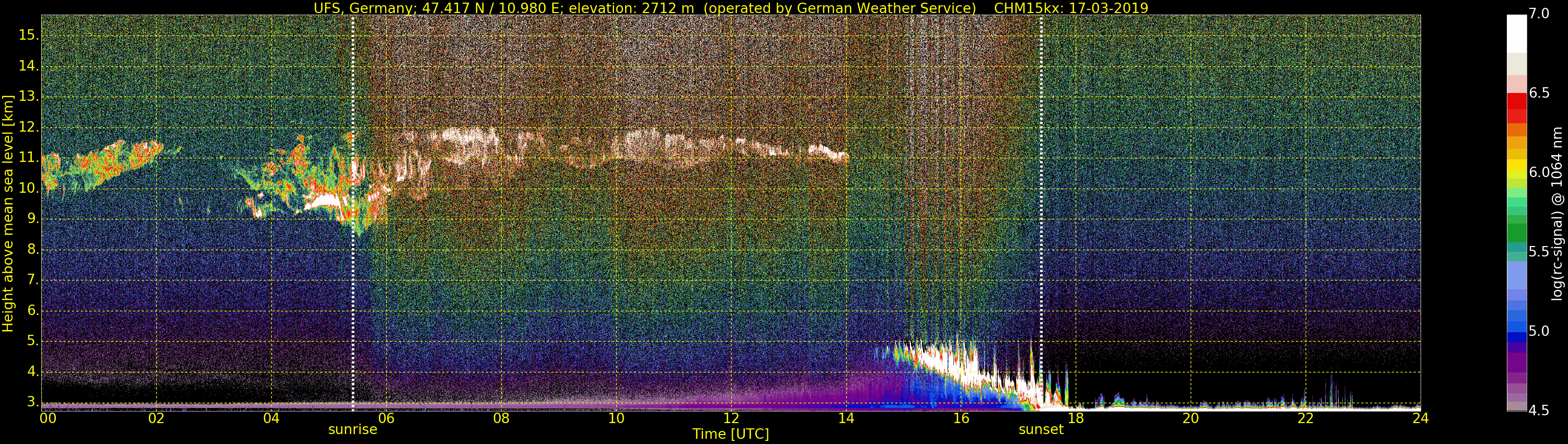Click the '18' tick on the time axis
Screen dimensions: 1568x444
click(1076, 418)
